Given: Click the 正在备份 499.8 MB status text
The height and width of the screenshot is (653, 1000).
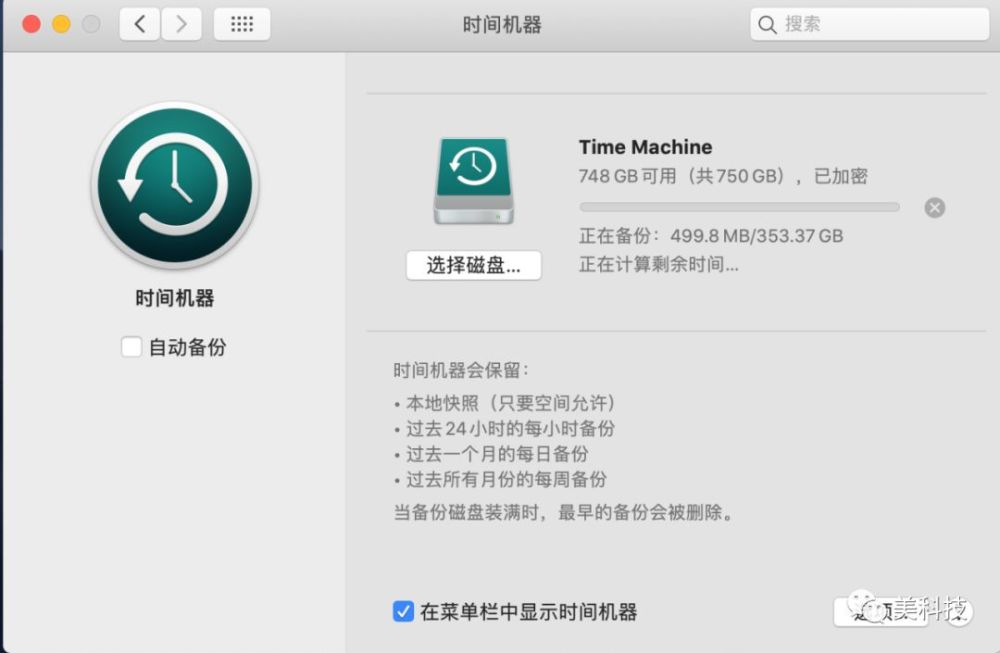Looking at the screenshot, I should pos(711,236).
